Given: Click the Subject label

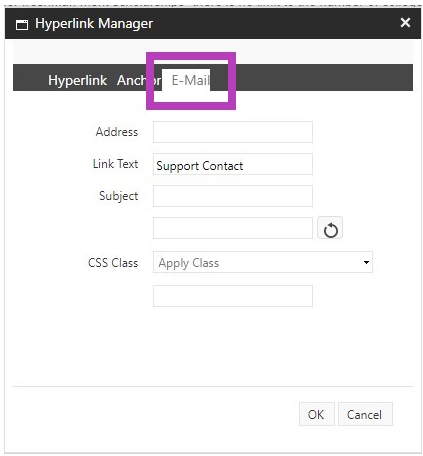Looking at the screenshot, I should (x=118, y=196).
